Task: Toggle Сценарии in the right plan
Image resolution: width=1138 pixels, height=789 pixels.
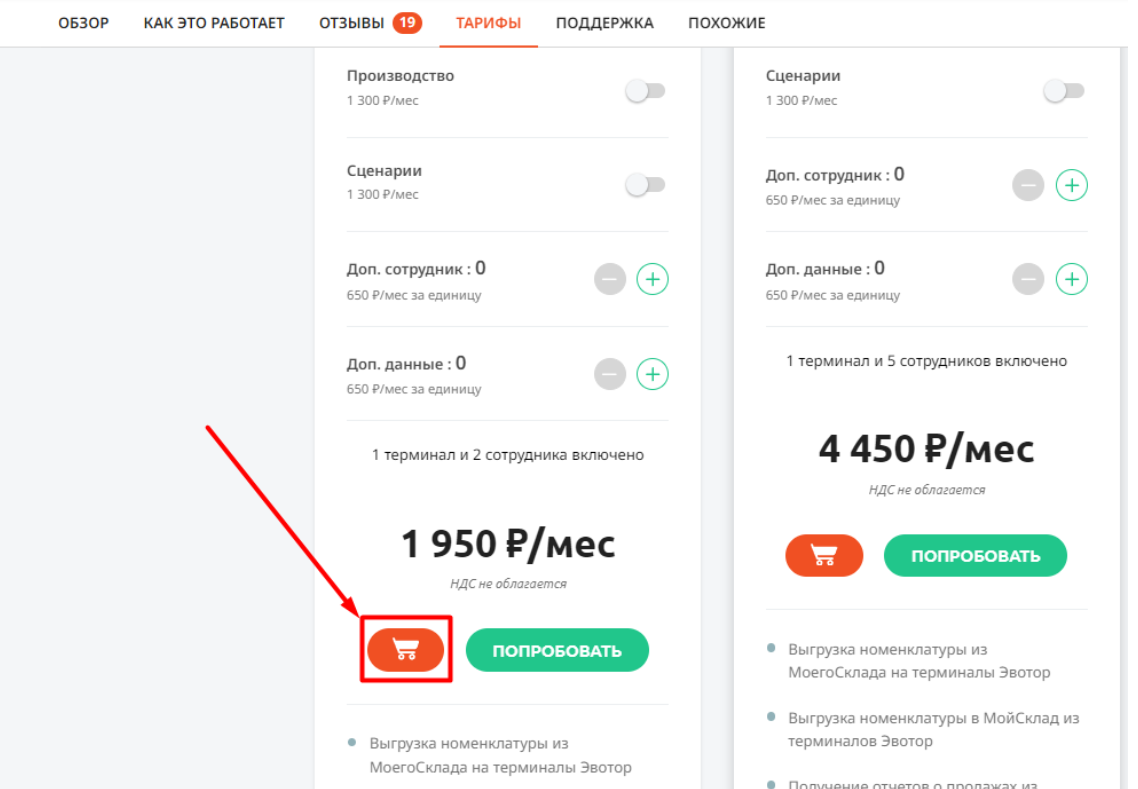Action: pyautogui.click(x=1064, y=91)
